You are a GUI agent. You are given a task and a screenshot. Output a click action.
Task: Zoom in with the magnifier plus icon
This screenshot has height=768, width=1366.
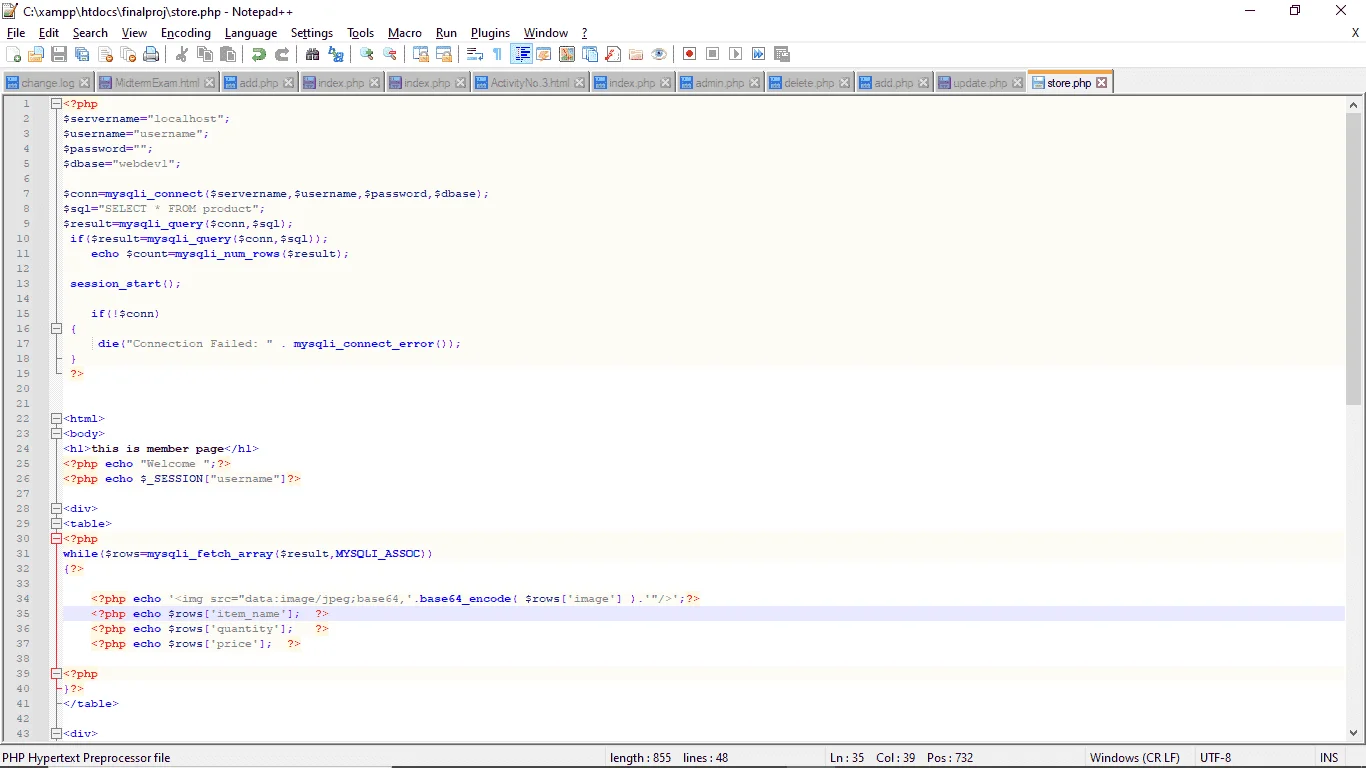[367, 54]
